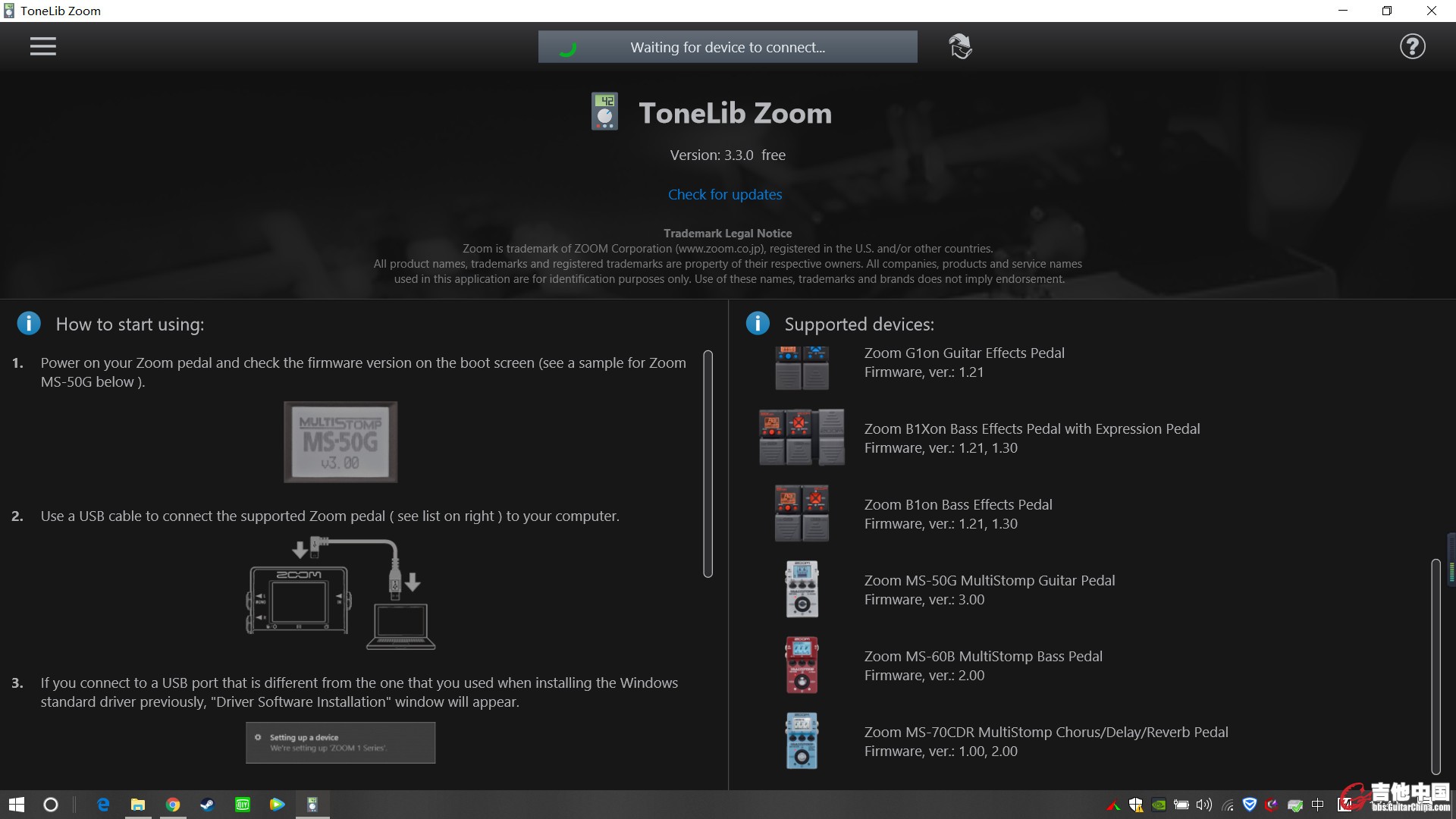
Task: Click the ToneLib Zoom logo icon
Action: pos(604,112)
